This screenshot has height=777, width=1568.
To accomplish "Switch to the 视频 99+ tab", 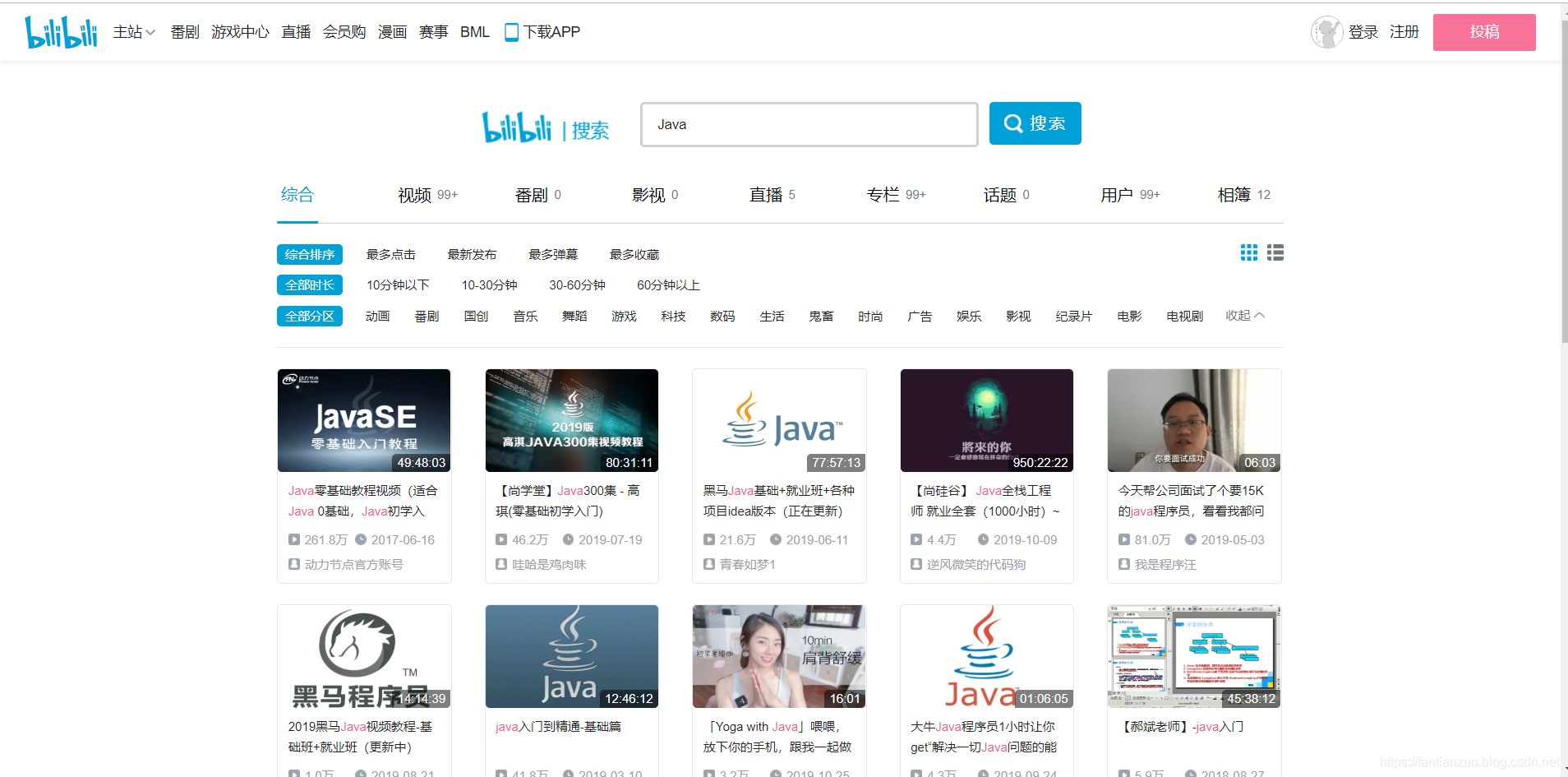I will click(427, 195).
